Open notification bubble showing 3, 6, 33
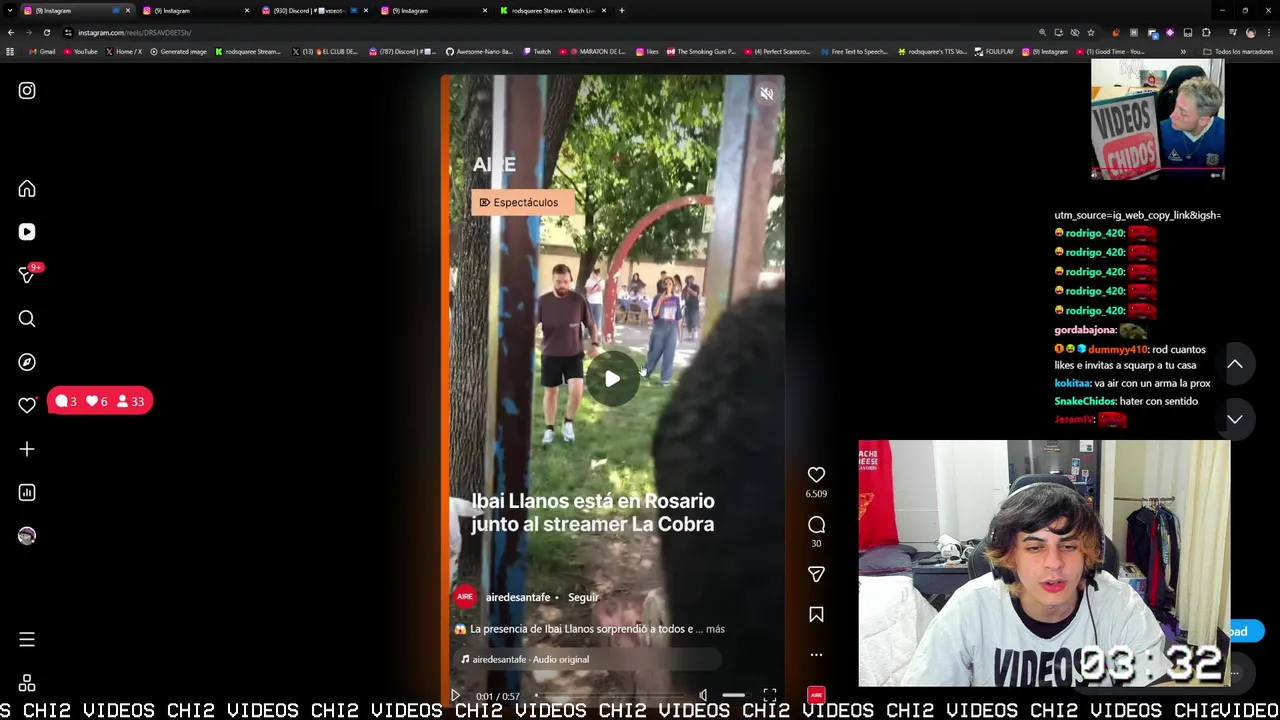Viewport: 1280px width, 720px height. pos(100,402)
